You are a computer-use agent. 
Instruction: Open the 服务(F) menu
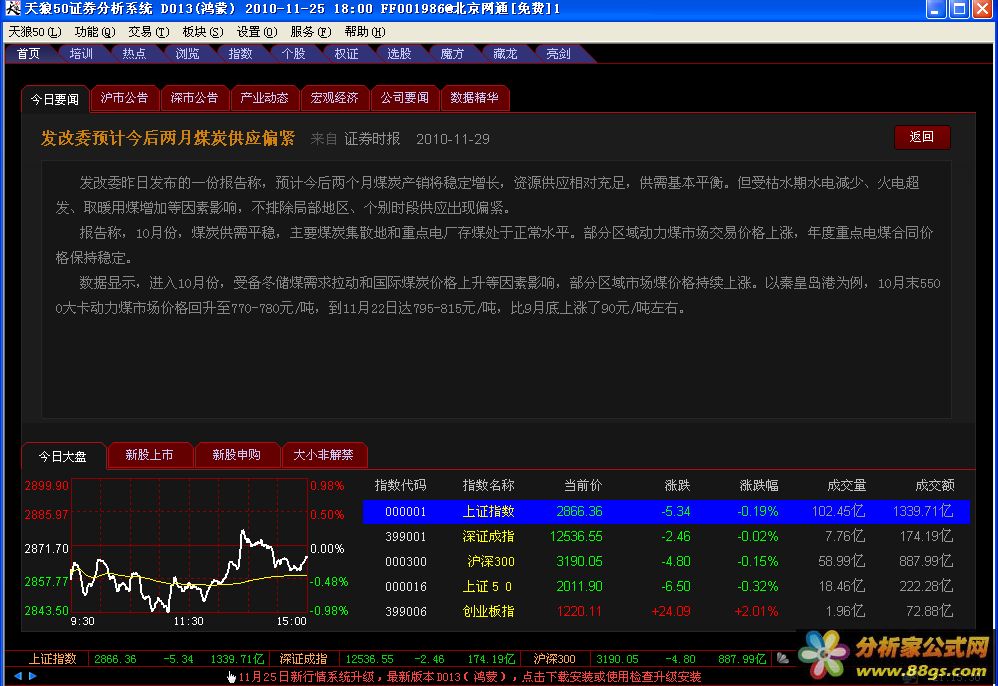(x=311, y=32)
